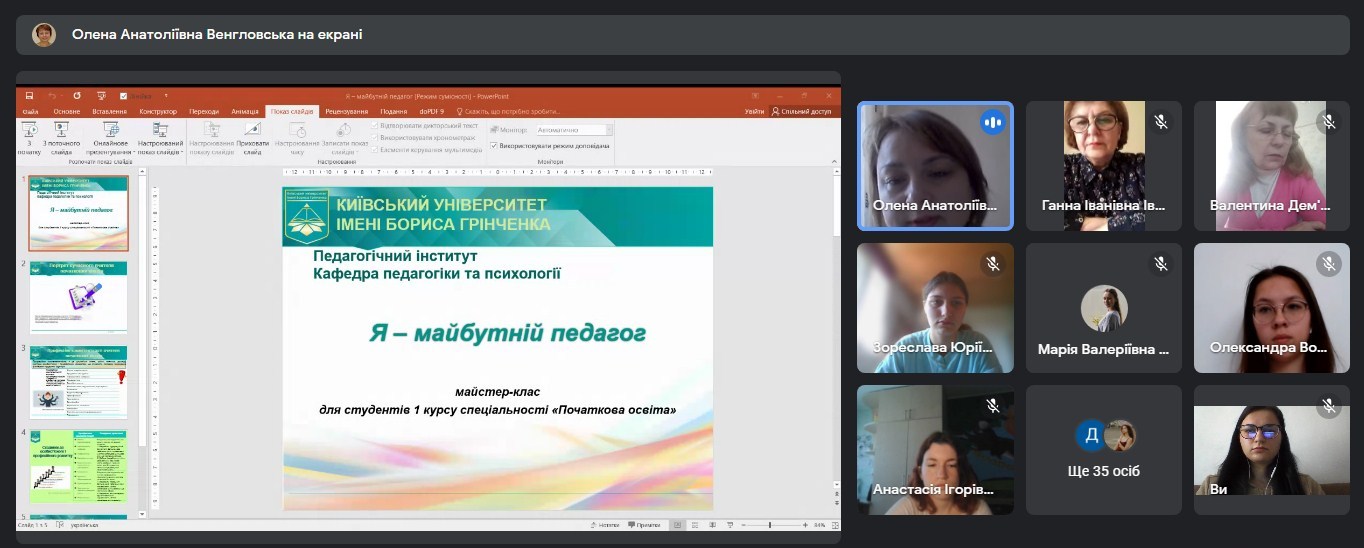Click the speaking indicator on Олена Анатоліївна's tile
Image resolution: width=1364 pixels, height=548 pixels.
point(993,122)
